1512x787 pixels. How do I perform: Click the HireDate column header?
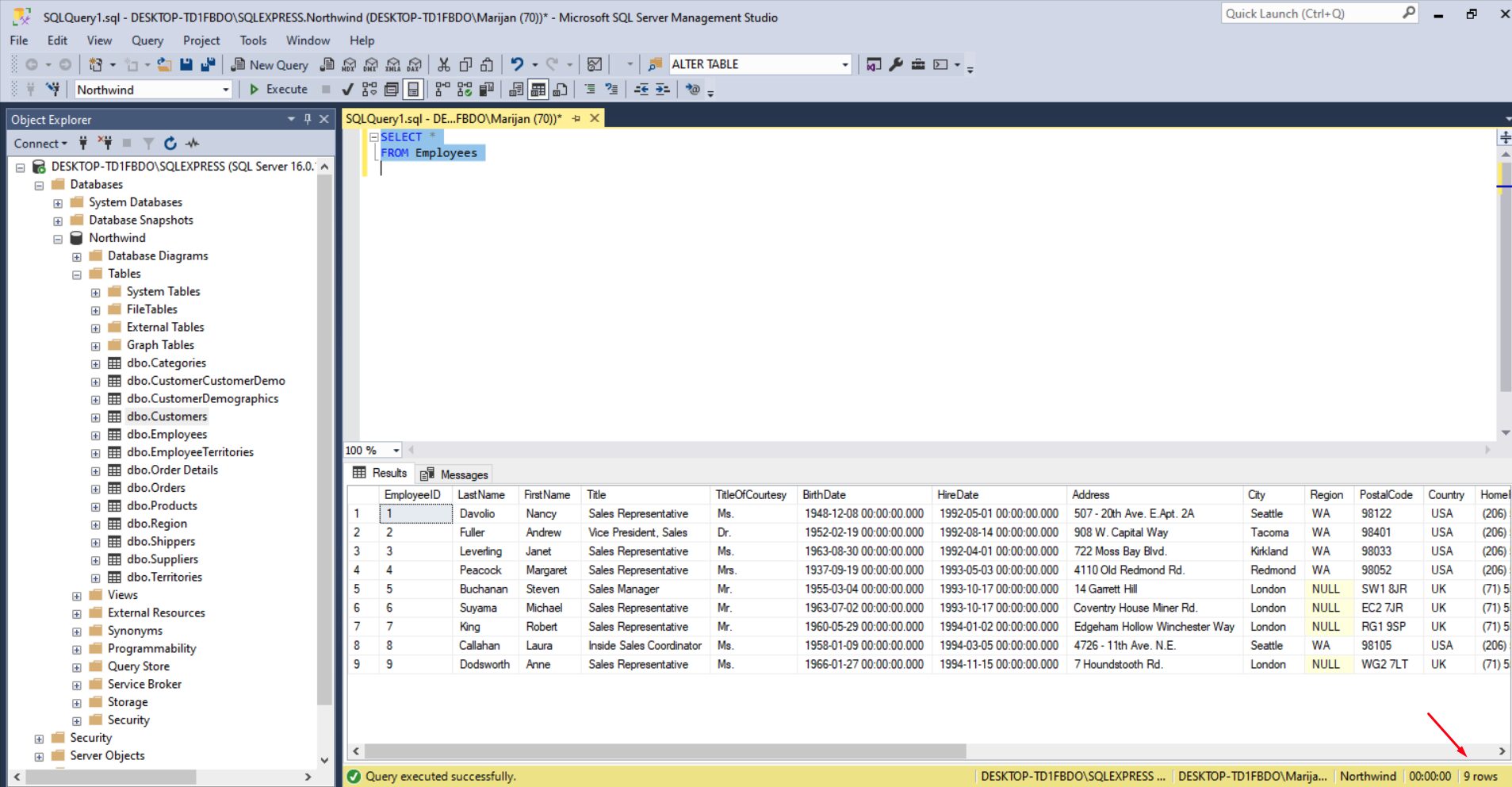999,495
